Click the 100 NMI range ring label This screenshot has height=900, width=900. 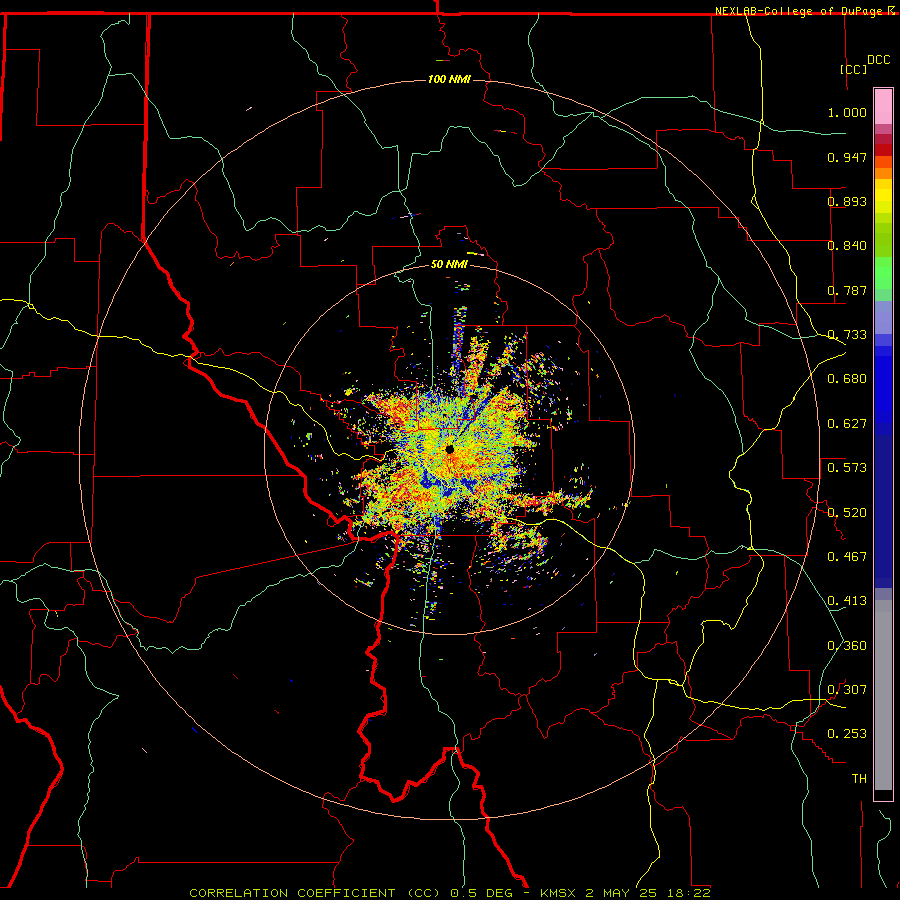point(449,79)
